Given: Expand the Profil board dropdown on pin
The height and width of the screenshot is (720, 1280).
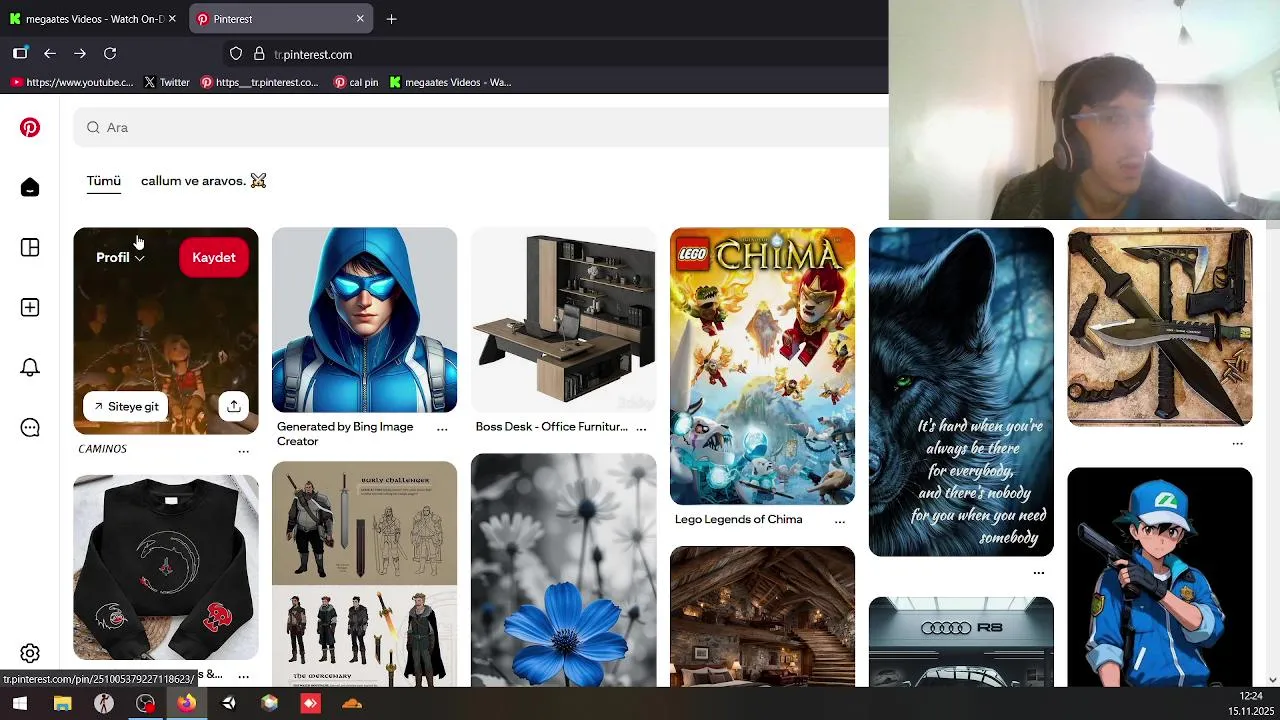Looking at the screenshot, I should (120, 257).
